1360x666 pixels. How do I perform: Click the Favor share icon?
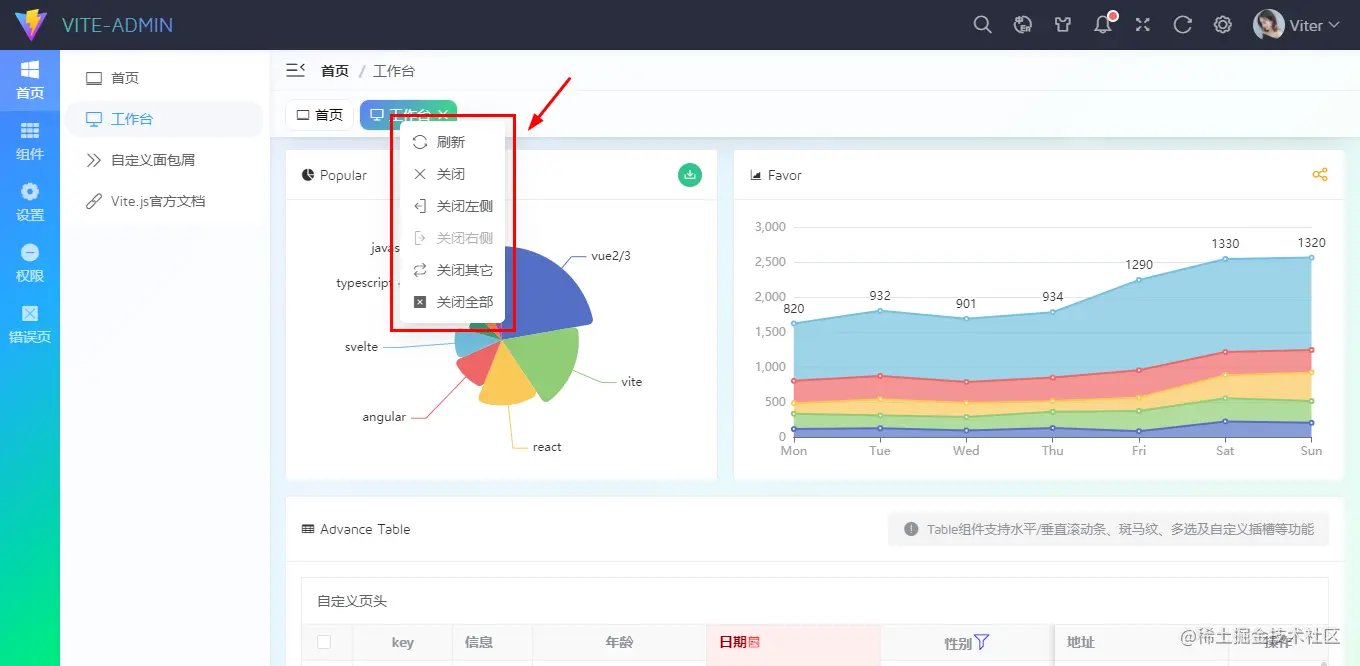click(1320, 175)
